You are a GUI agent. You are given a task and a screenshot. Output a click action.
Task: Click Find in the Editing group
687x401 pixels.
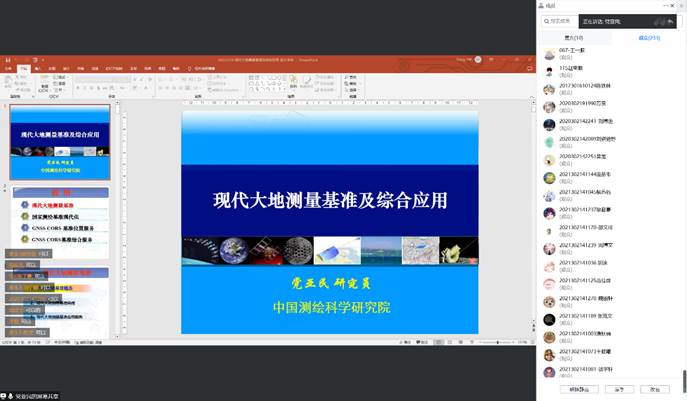tap(352, 77)
